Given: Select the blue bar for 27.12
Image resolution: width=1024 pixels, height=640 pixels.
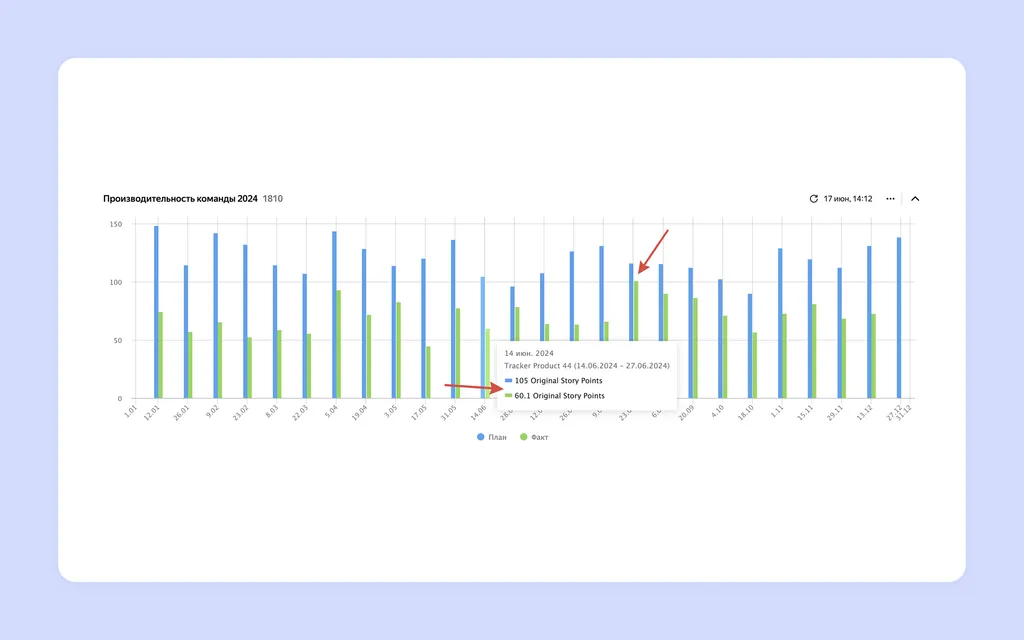Looking at the screenshot, I should [899, 318].
